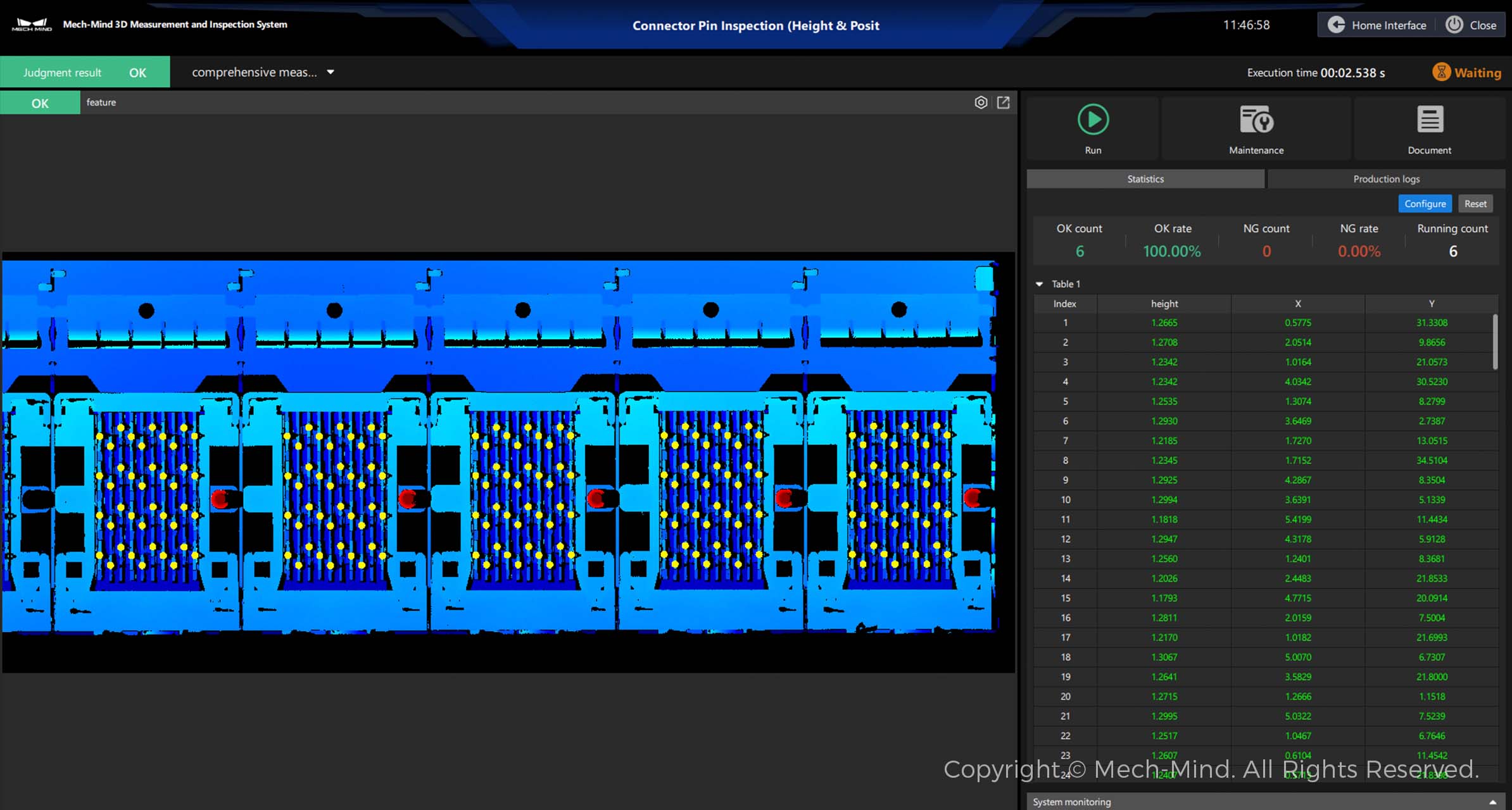Click the green OK feature status badge
The width and height of the screenshot is (1512, 810).
(40, 103)
